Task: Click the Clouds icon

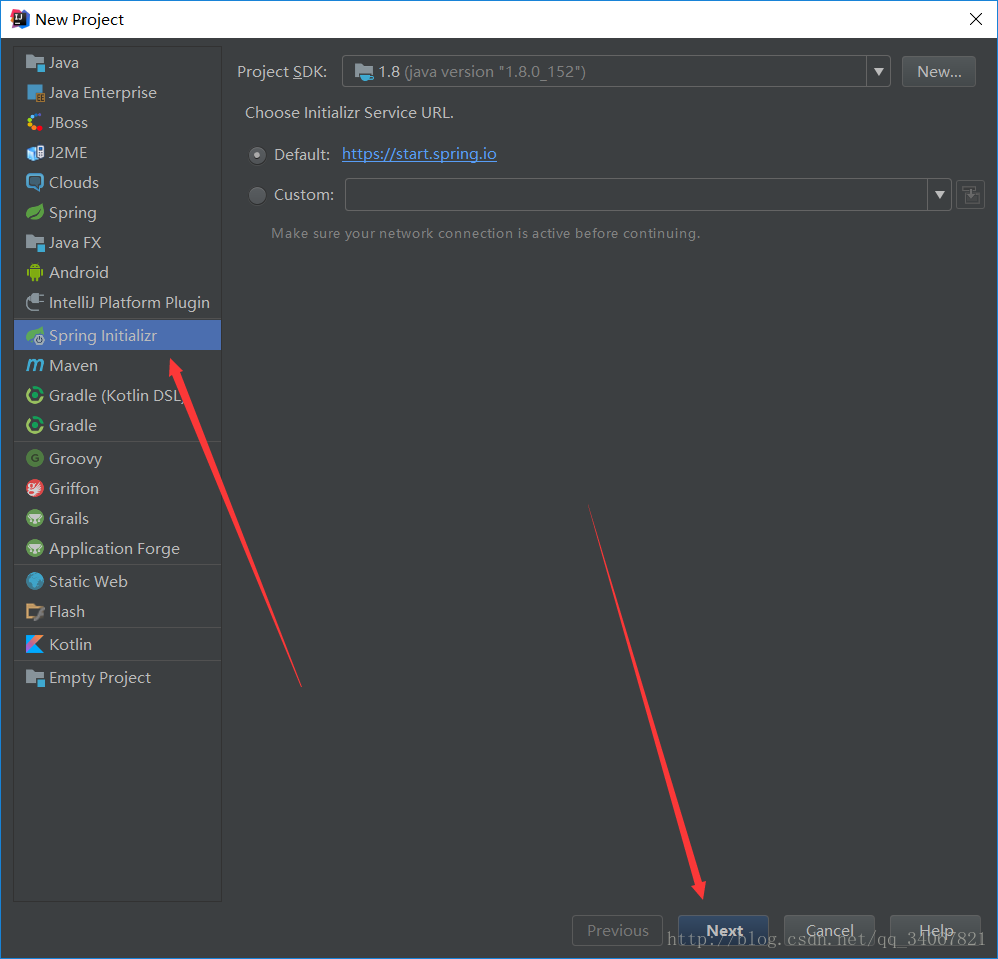Action: [35, 183]
